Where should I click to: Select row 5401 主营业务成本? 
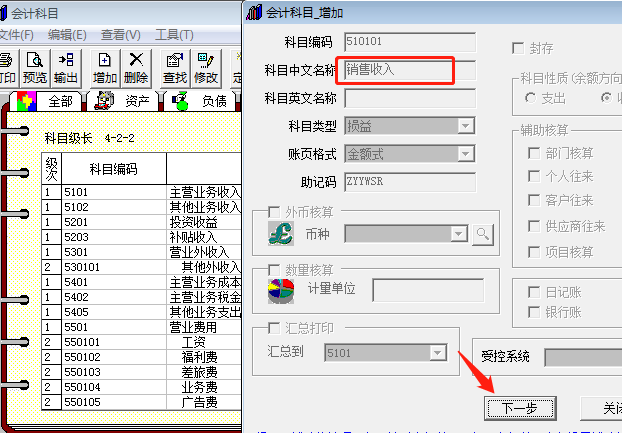click(141, 282)
